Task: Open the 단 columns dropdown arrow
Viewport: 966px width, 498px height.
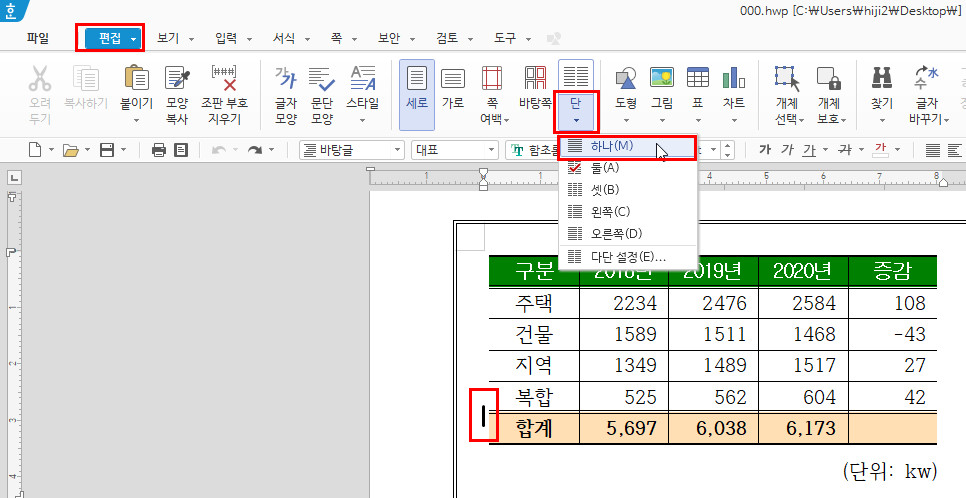Action: pyautogui.click(x=575, y=120)
